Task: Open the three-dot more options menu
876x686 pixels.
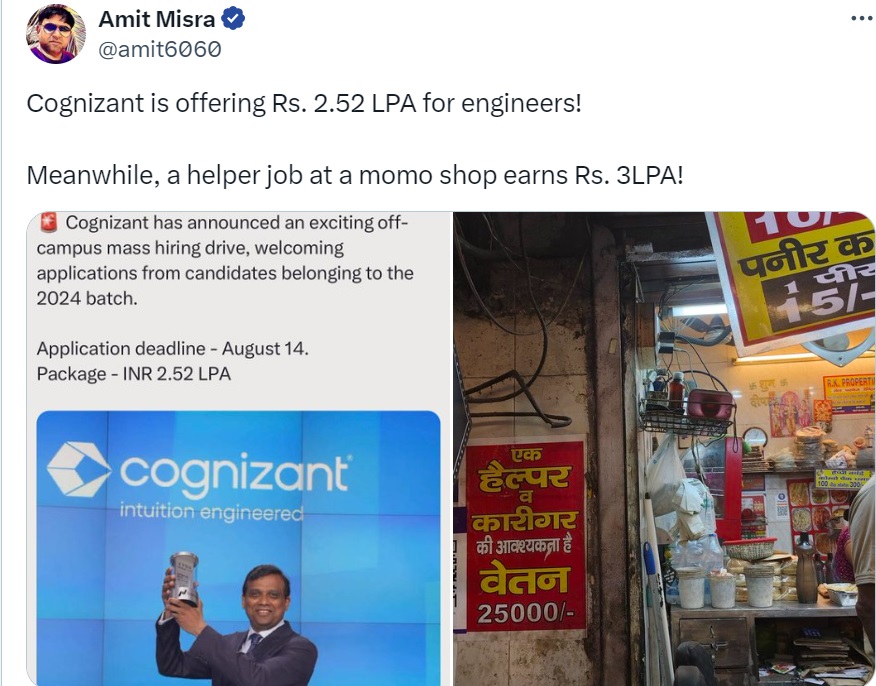Action: coord(862,19)
